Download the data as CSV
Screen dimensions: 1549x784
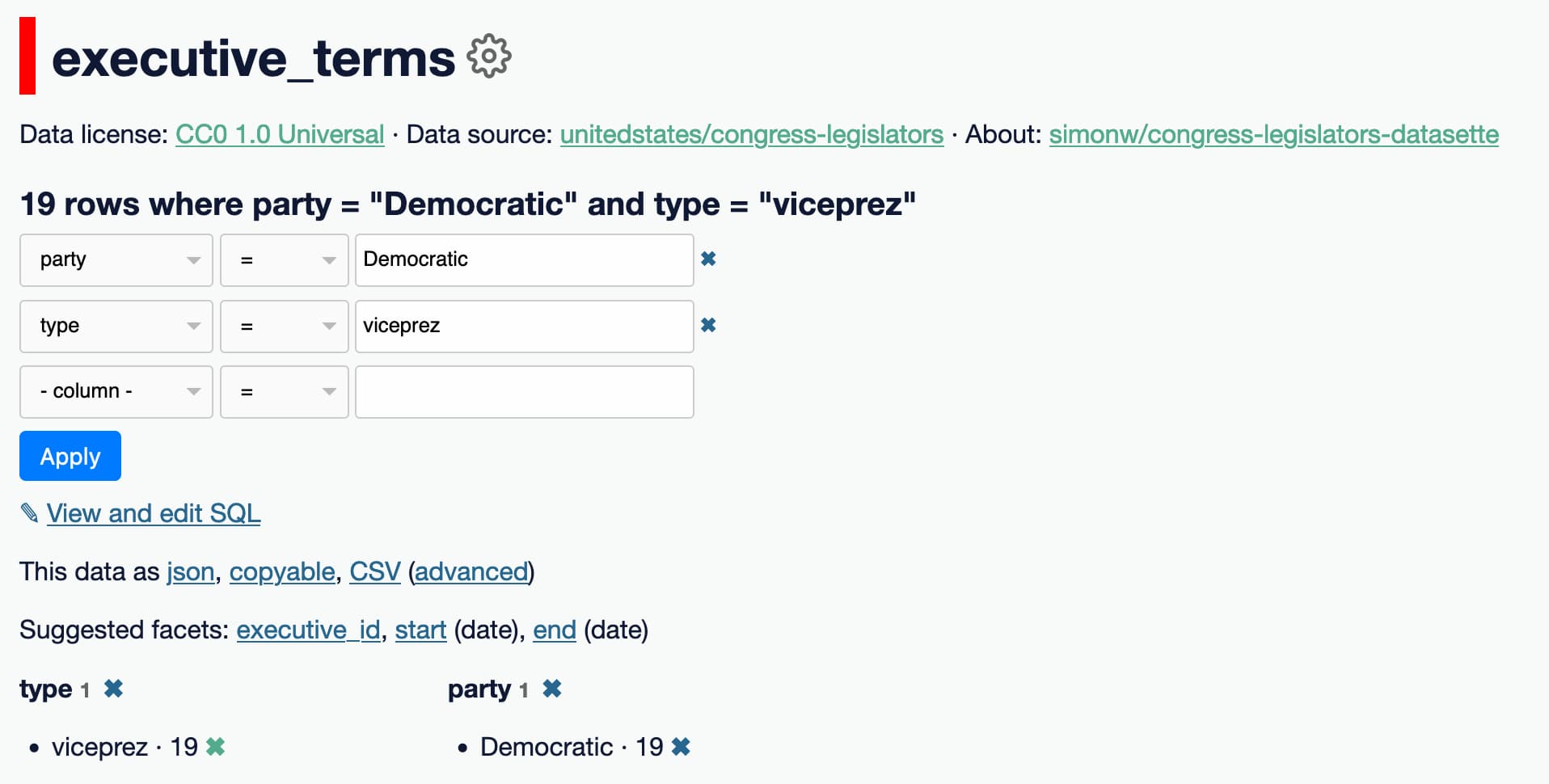click(374, 571)
